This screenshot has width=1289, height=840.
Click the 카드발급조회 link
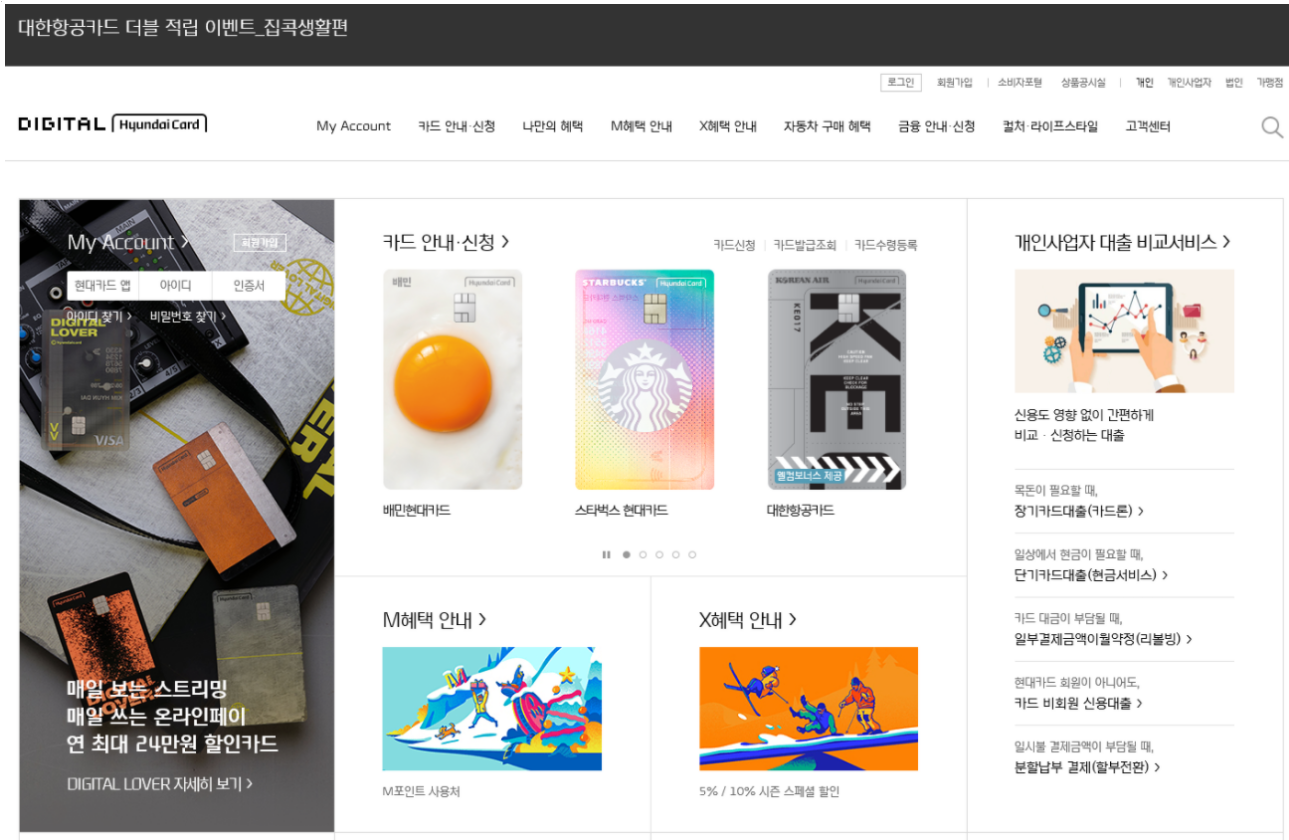pyautogui.click(x=805, y=245)
